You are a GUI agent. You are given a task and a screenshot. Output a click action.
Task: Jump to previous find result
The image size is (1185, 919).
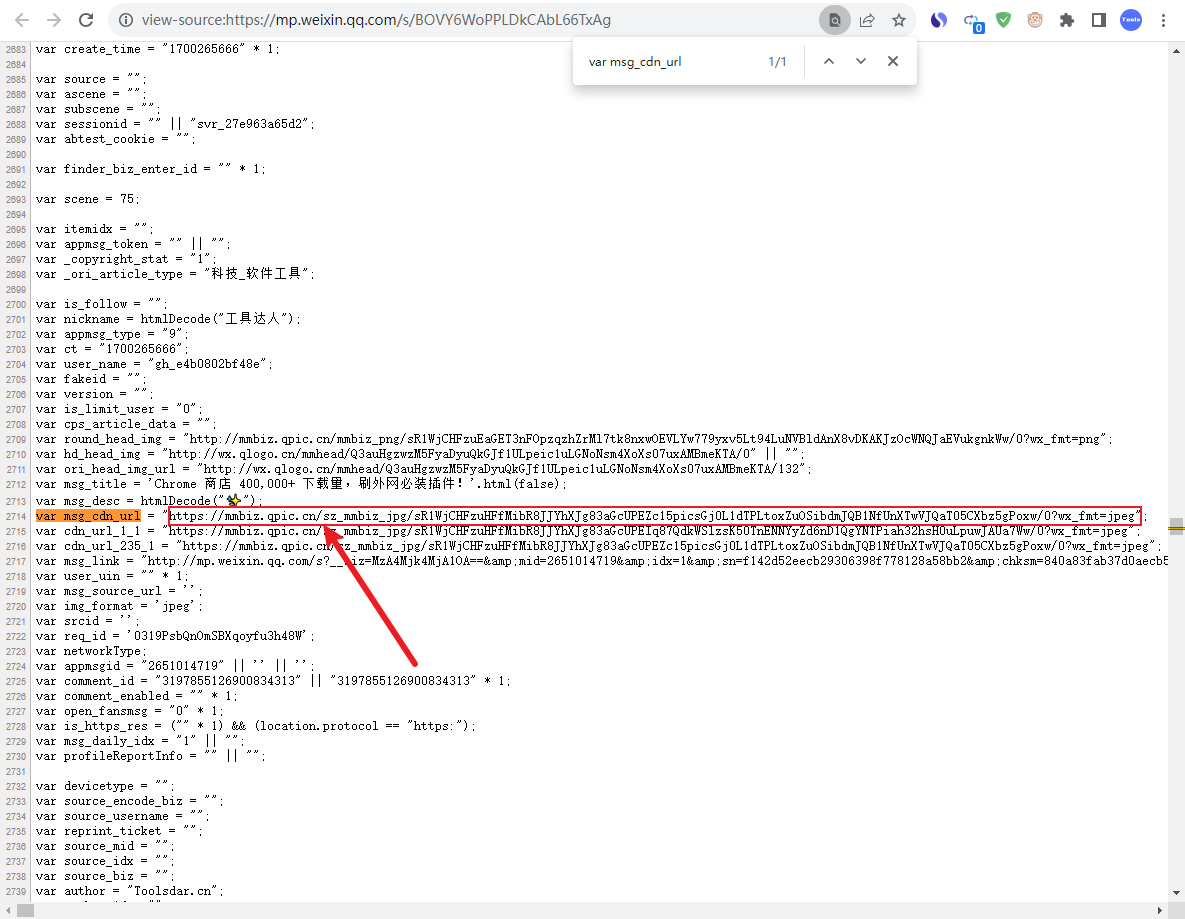click(828, 61)
